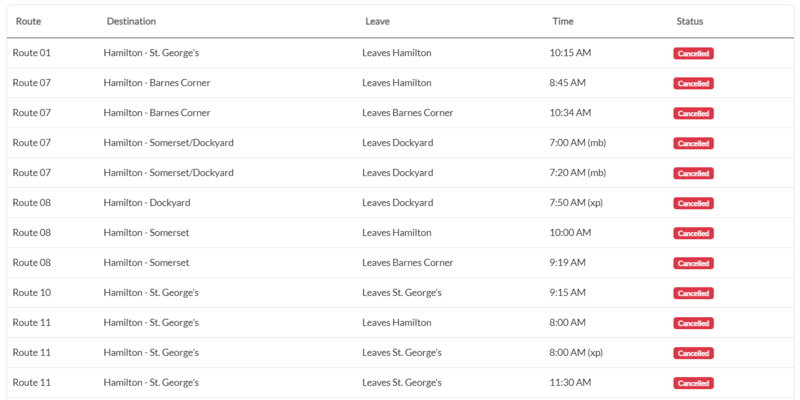Click the Time column header
This screenshot has width=800, height=400.
[x=563, y=21]
